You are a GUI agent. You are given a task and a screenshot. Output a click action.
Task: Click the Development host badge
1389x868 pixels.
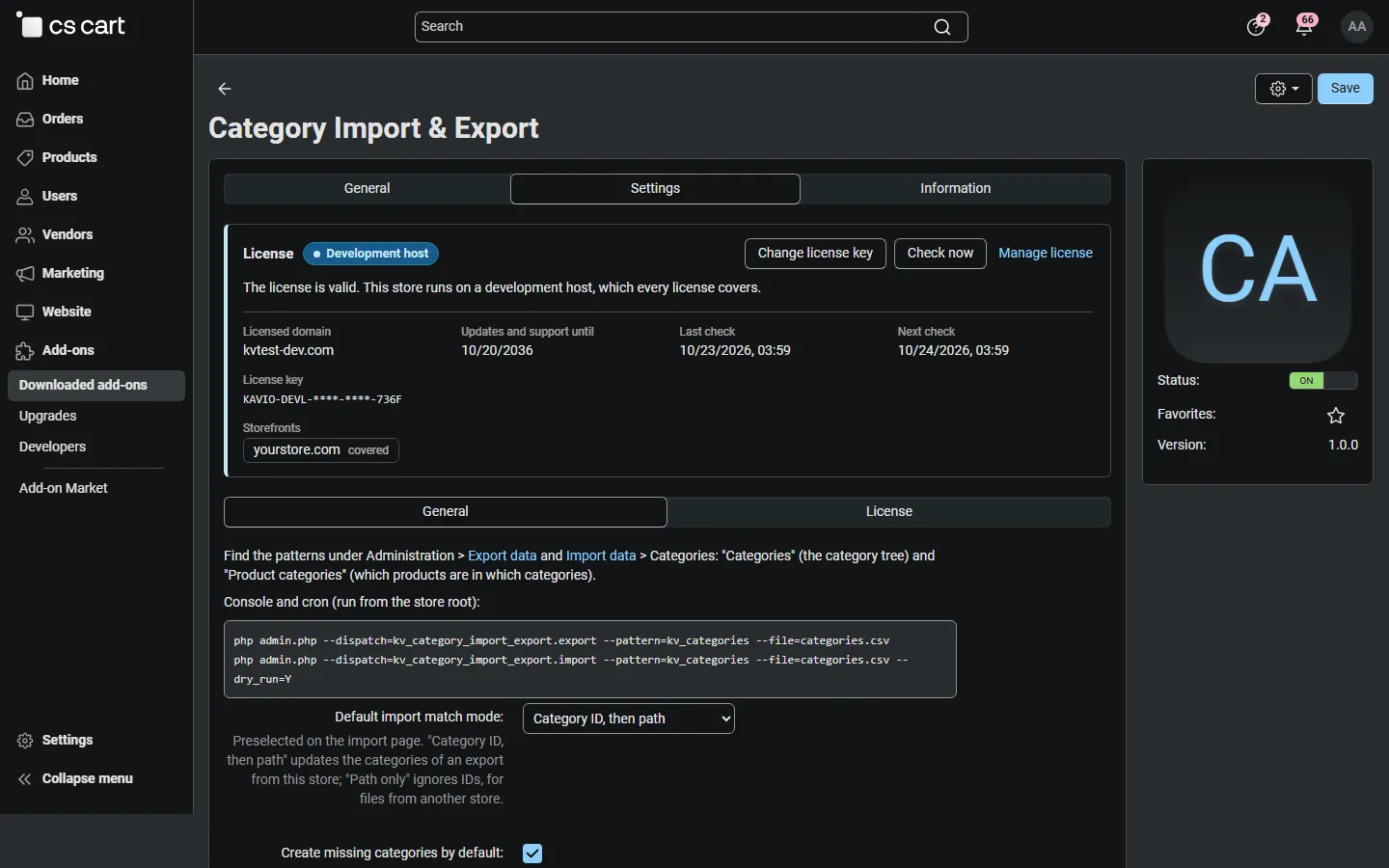click(371, 254)
